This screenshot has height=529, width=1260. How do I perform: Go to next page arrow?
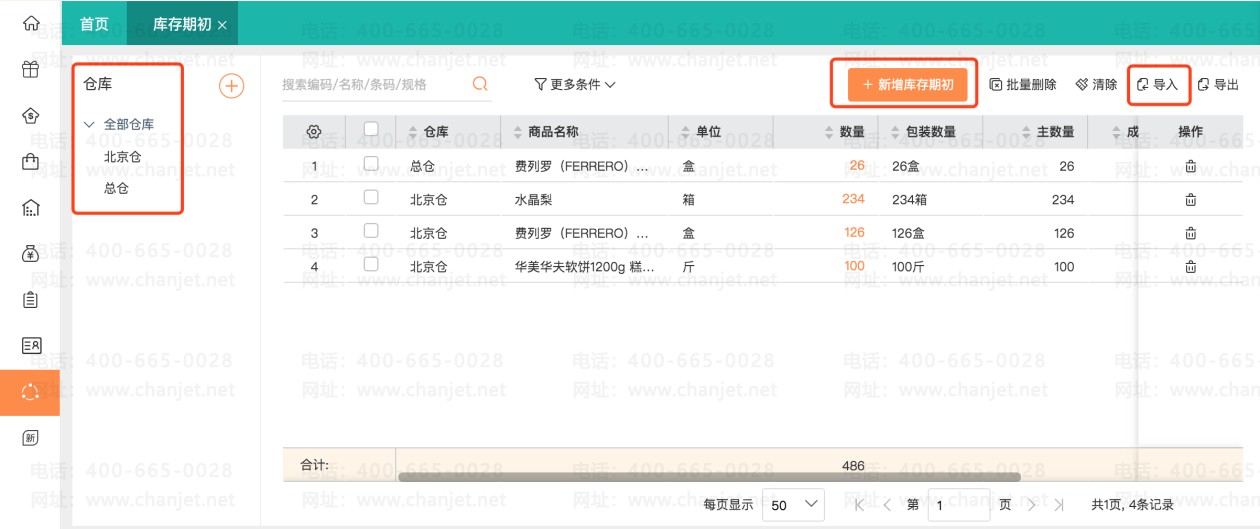[x=1032, y=505]
